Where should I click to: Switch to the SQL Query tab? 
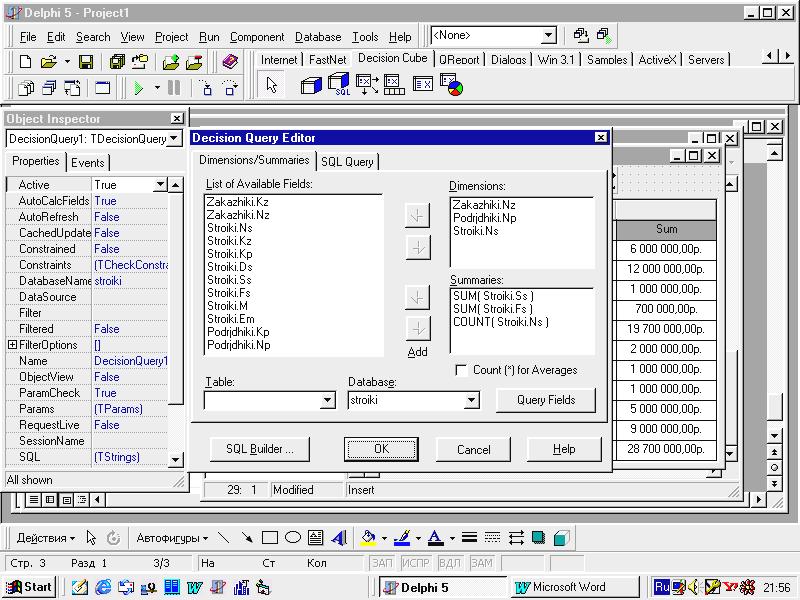click(347, 162)
